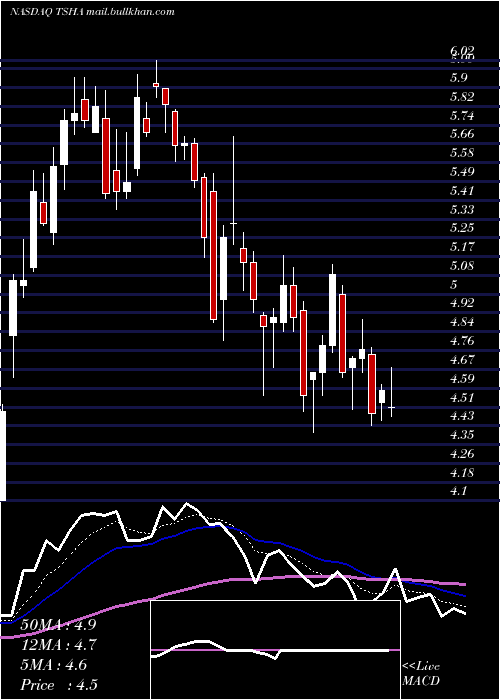
Task: Click the NASDAQ TSHA mail.bullkhan.com title text
Action: (92, 12)
